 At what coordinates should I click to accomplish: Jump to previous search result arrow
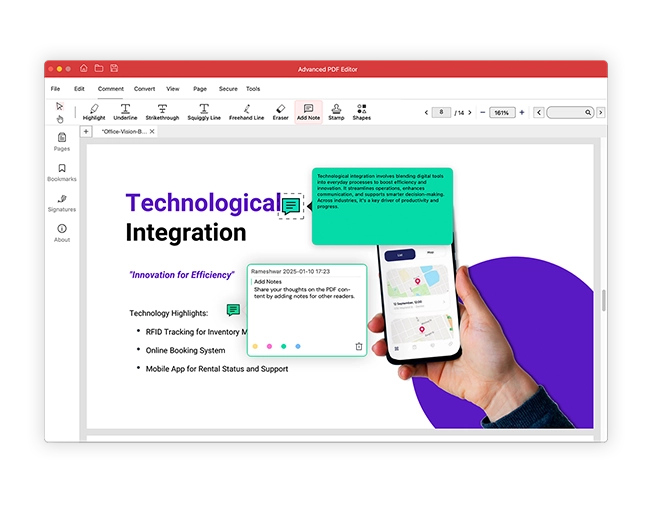point(539,112)
